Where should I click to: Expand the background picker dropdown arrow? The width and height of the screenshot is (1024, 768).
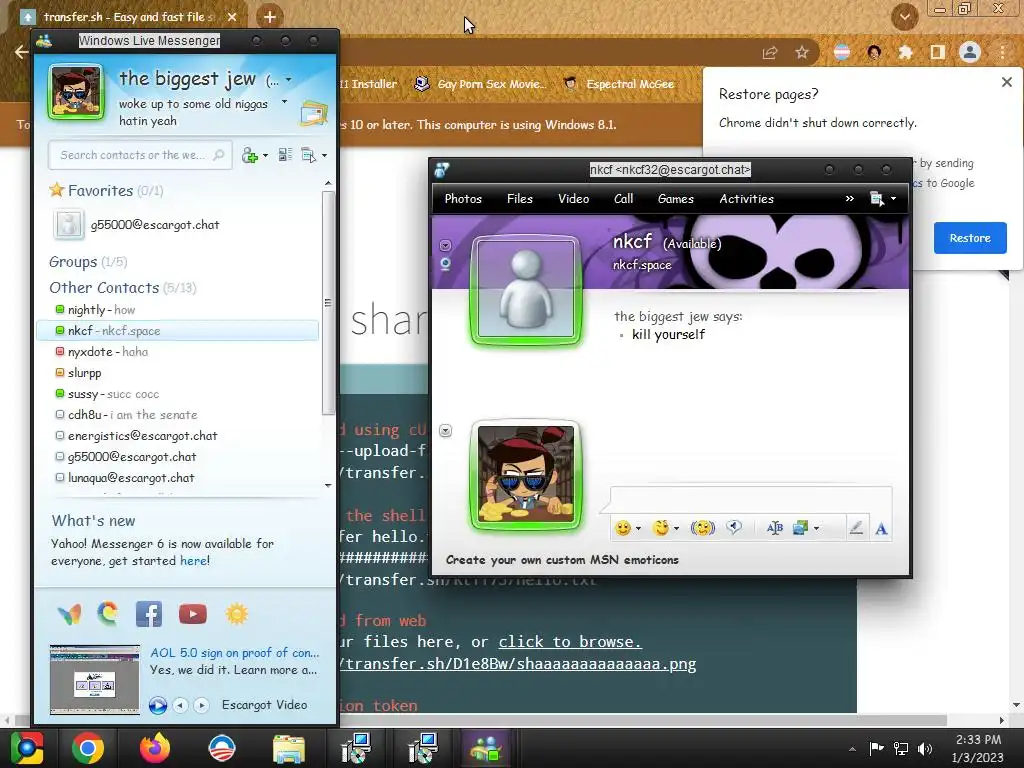[x=816, y=528]
